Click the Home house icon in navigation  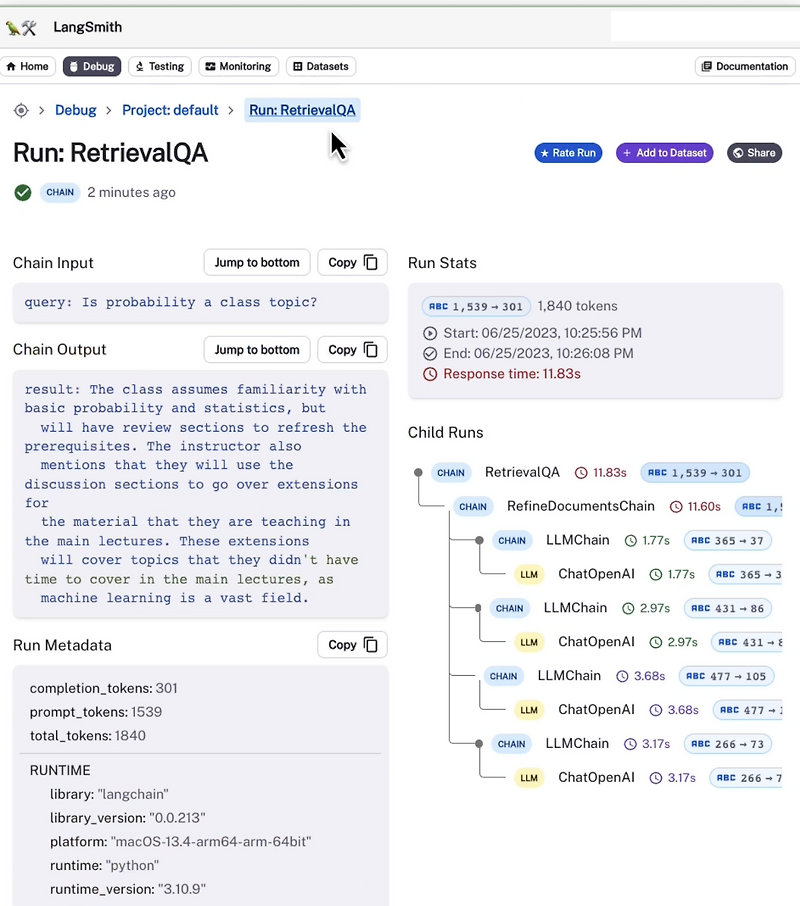tap(12, 66)
